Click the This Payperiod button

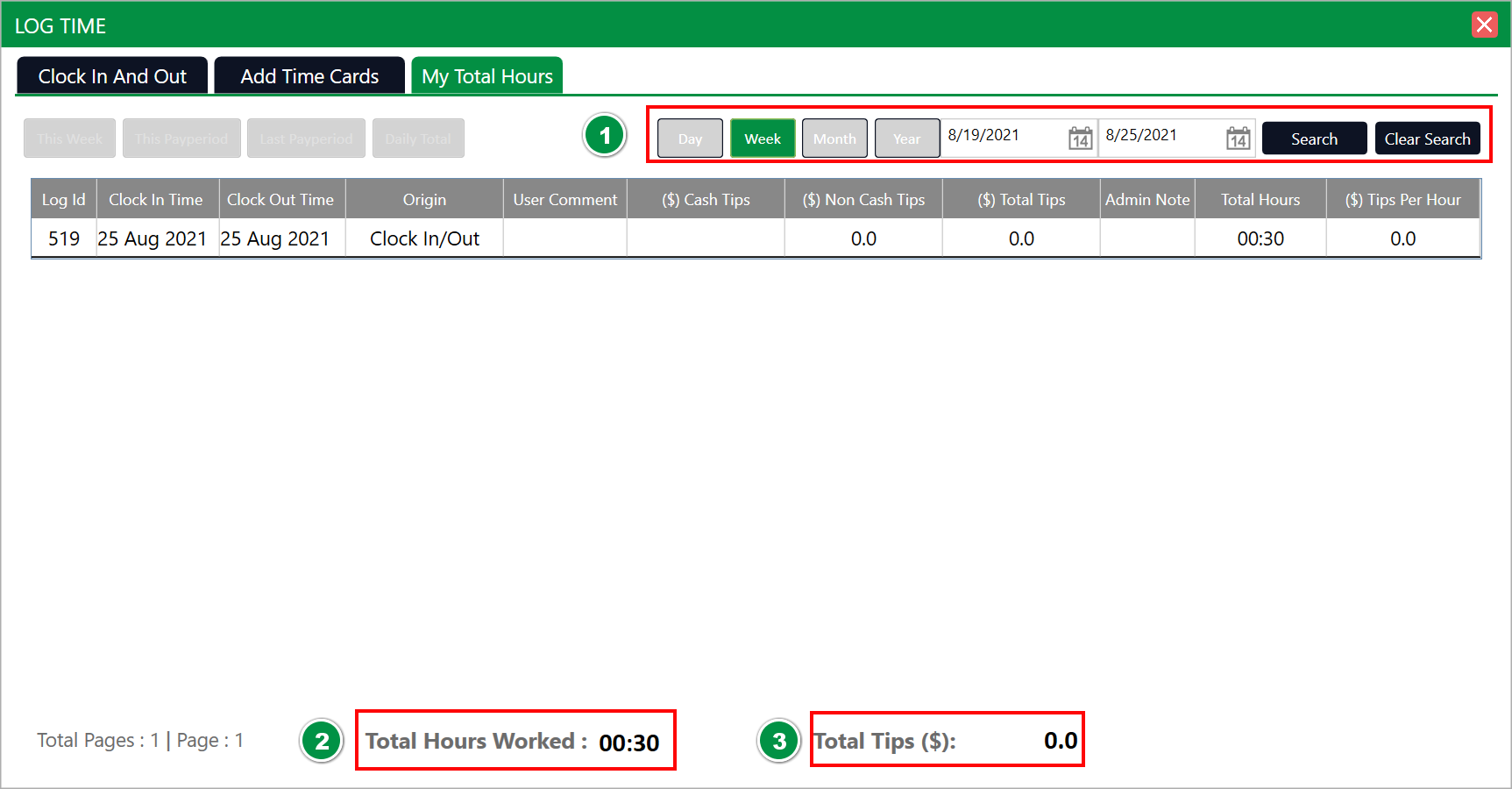pyautogui.click(x=181, y=139)
